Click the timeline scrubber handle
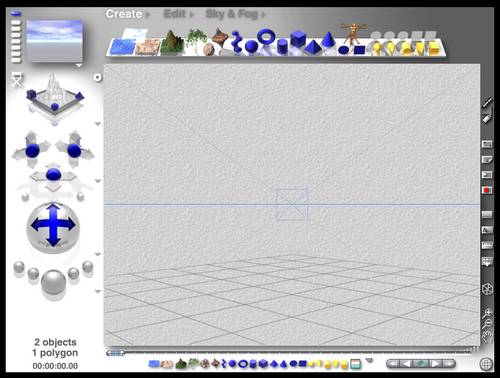500x378 pixels. pyautogui.click(x=115, y=353)
